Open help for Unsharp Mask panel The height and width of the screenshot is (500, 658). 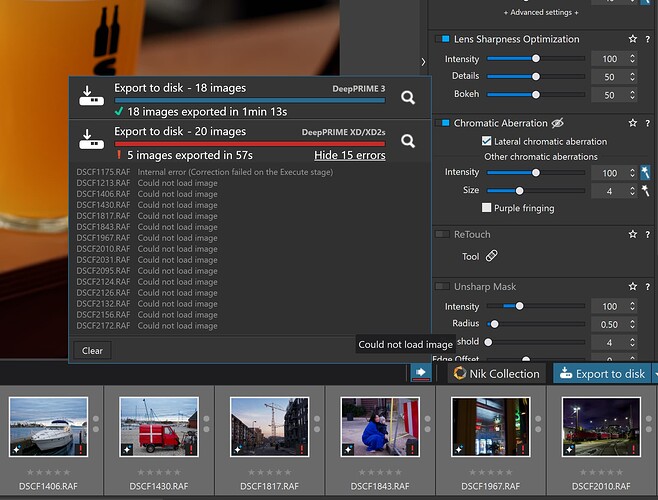tap(648, 287)
